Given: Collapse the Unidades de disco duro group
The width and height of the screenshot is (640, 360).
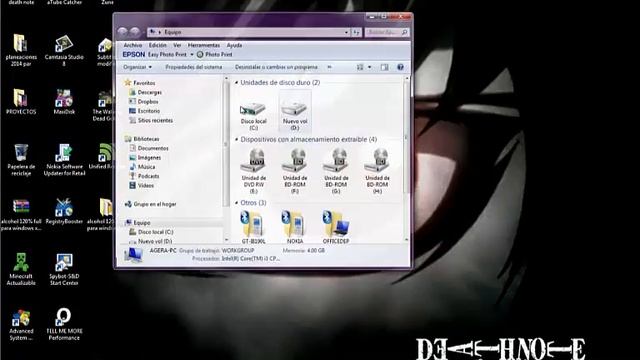Looking at the screenshot, I should tap(236, 82).
